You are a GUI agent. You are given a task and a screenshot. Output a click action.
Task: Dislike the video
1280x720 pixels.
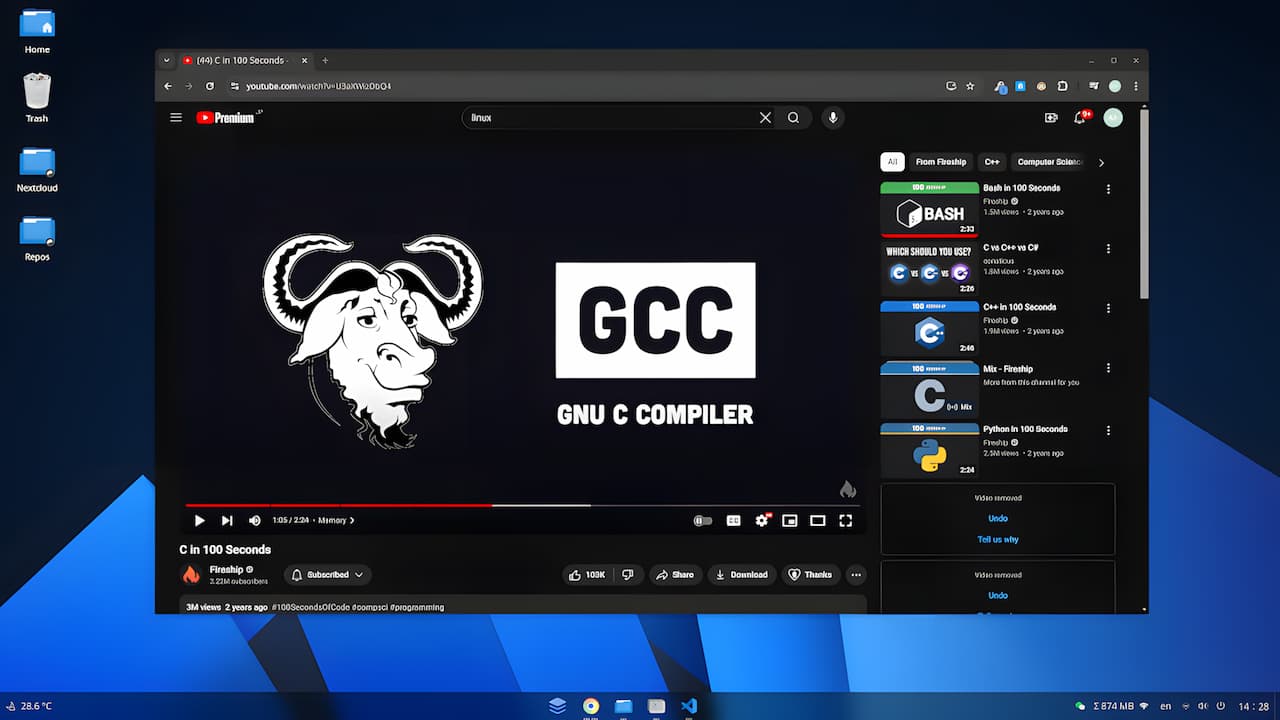[628, 575]
